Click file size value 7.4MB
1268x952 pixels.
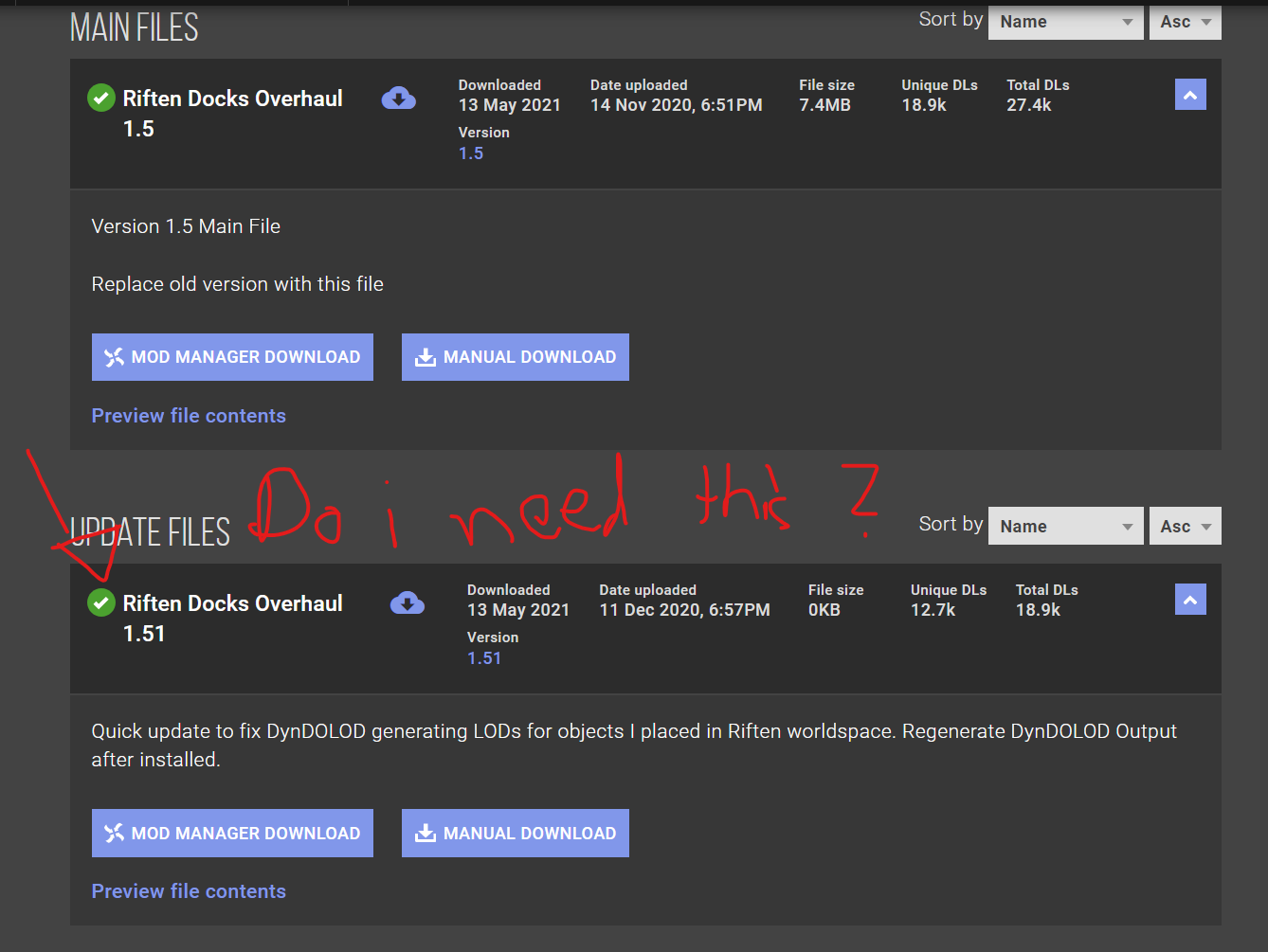824,105
